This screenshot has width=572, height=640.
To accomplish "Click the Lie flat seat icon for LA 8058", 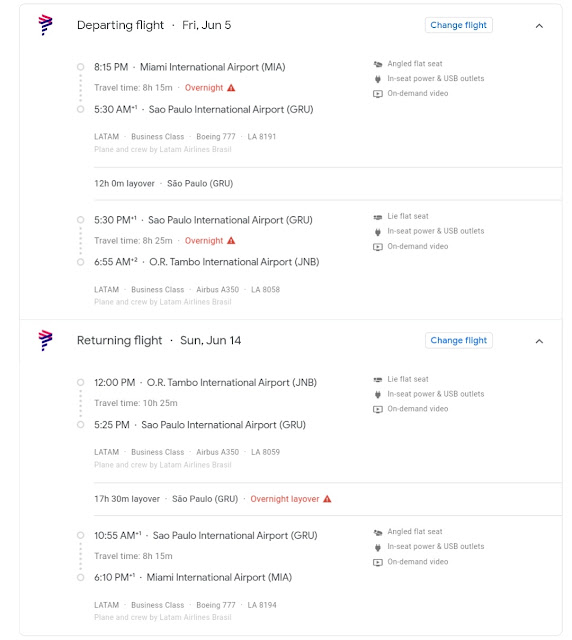I will tap(378, 217).
